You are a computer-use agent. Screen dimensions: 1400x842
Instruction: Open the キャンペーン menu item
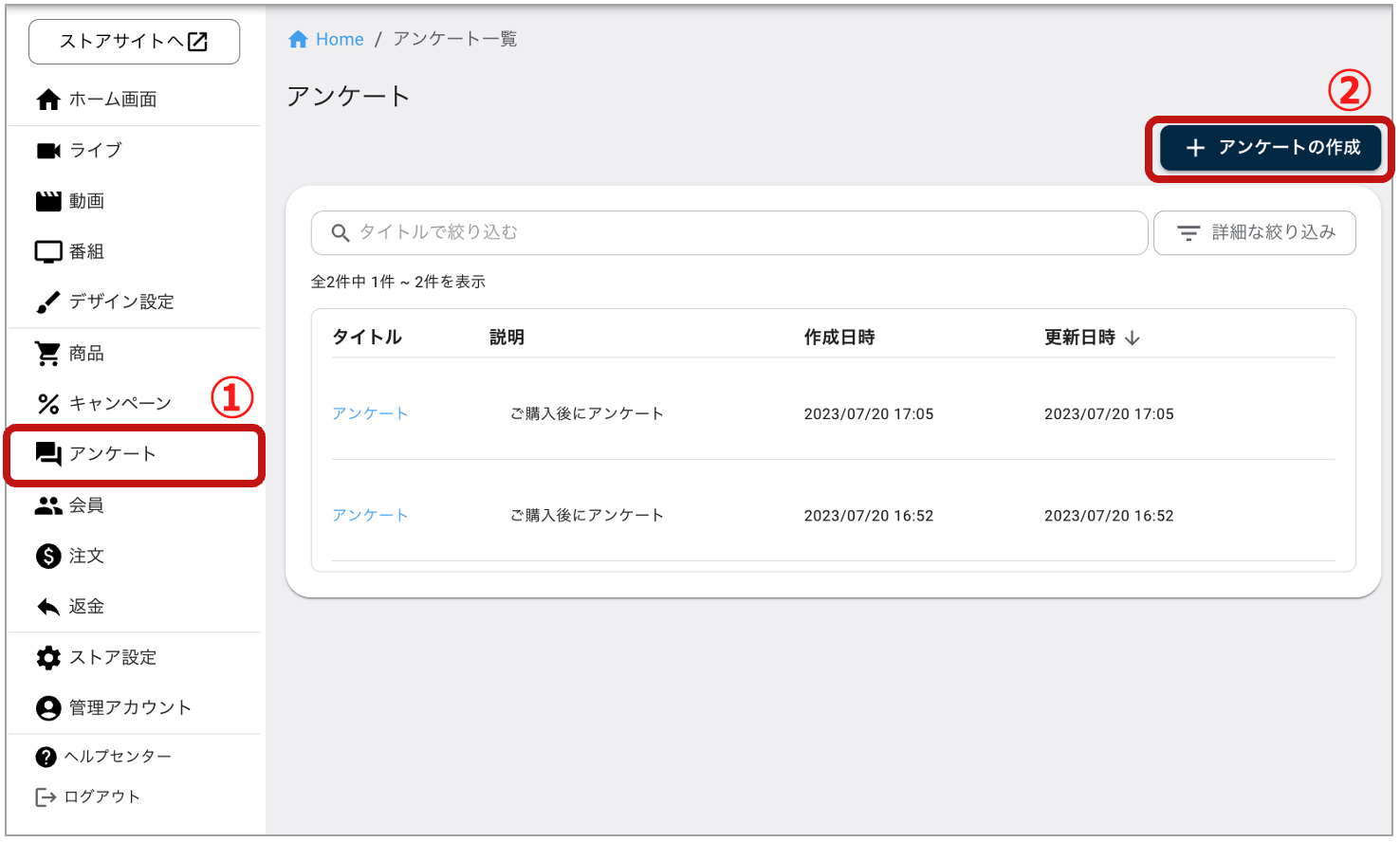(120, 404)
